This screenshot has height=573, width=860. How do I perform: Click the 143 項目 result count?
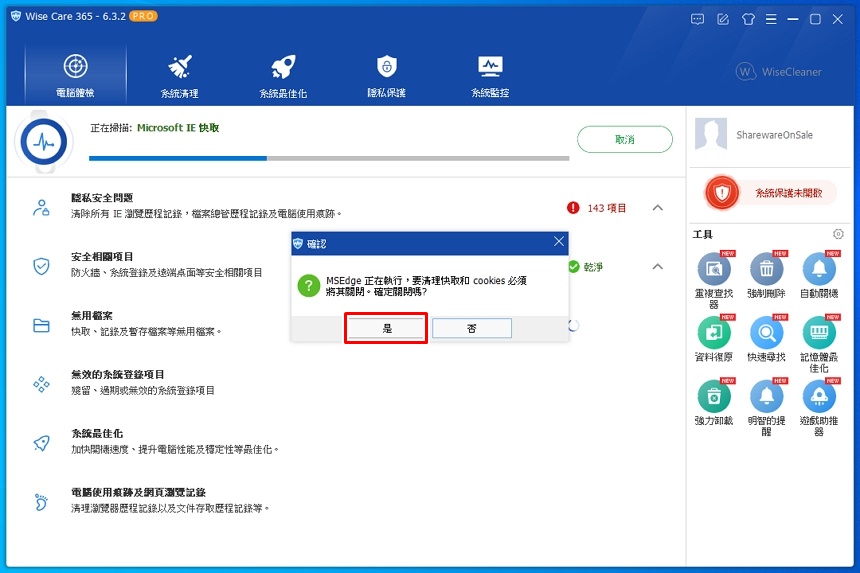tap(607, 208)
